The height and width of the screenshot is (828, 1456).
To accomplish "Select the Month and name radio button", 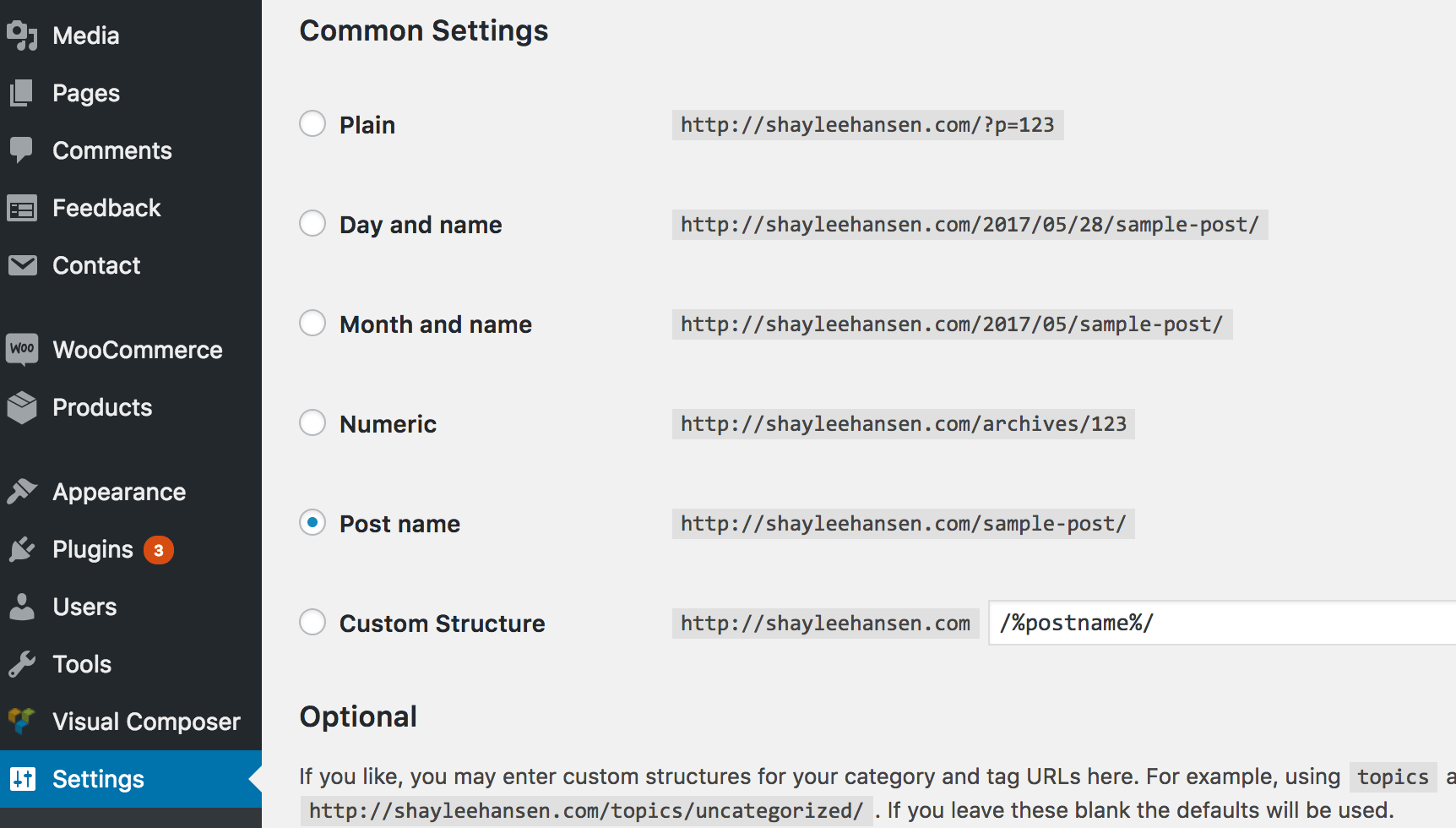I will [x=312, y=324].
